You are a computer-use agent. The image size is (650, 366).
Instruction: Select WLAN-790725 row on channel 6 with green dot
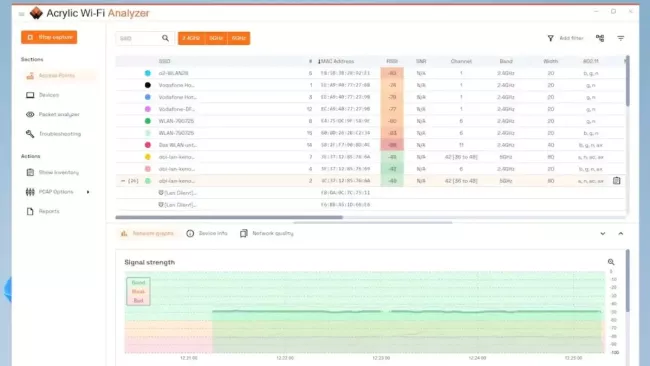click(x=370, y=121)
